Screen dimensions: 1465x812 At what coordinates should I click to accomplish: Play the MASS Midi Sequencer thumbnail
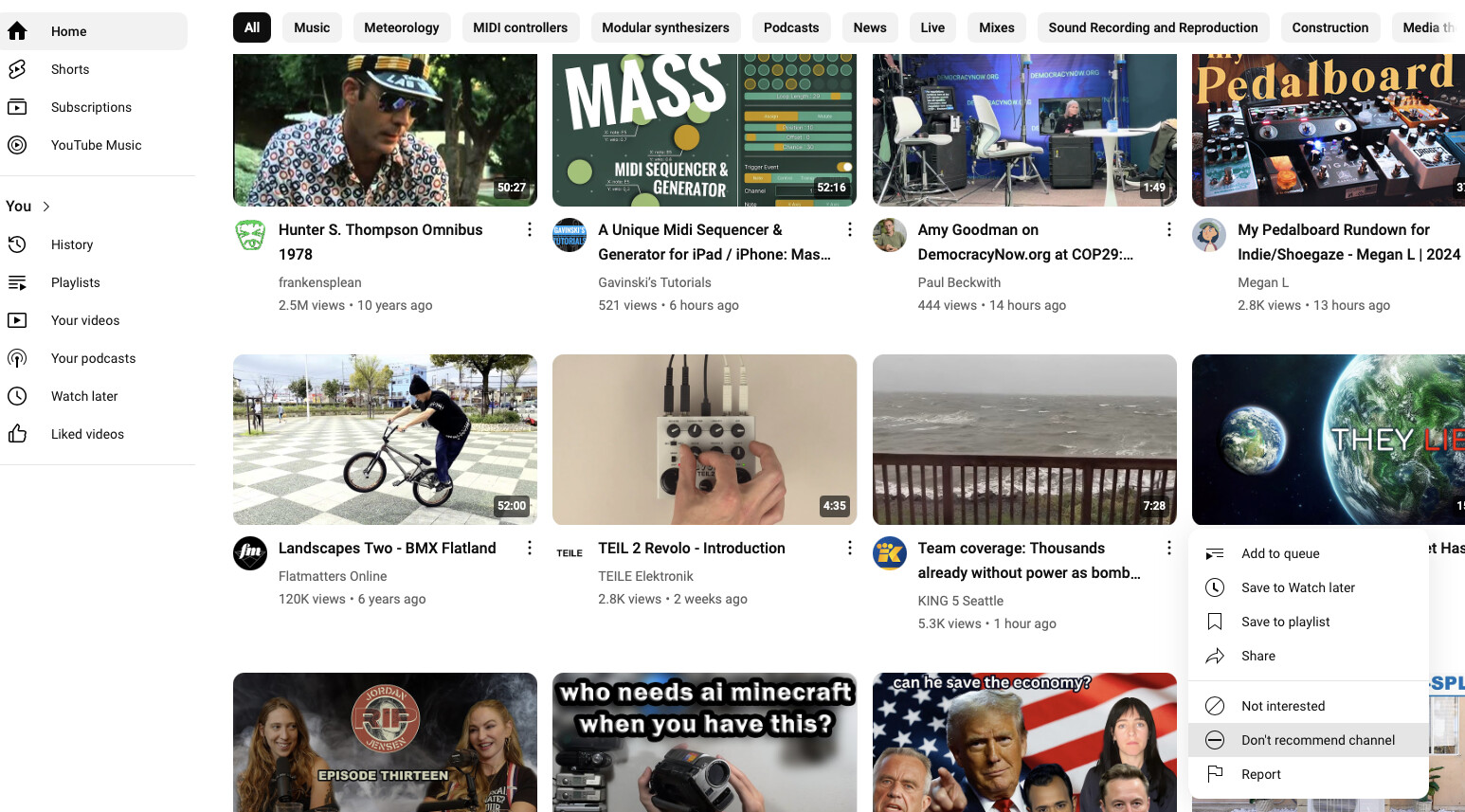click(x=704, y=130)
